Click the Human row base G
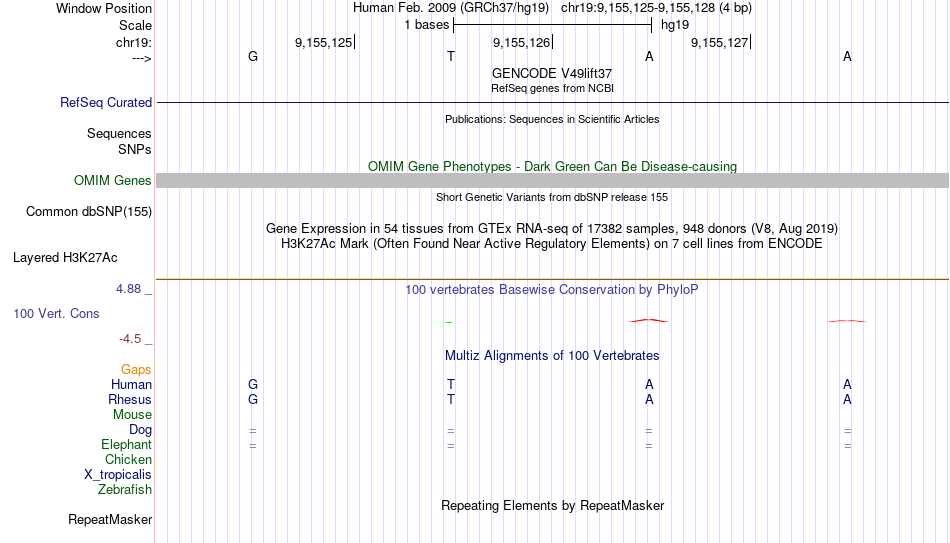The width and height of the screenshot is (950, 543). tap(253, 384)
